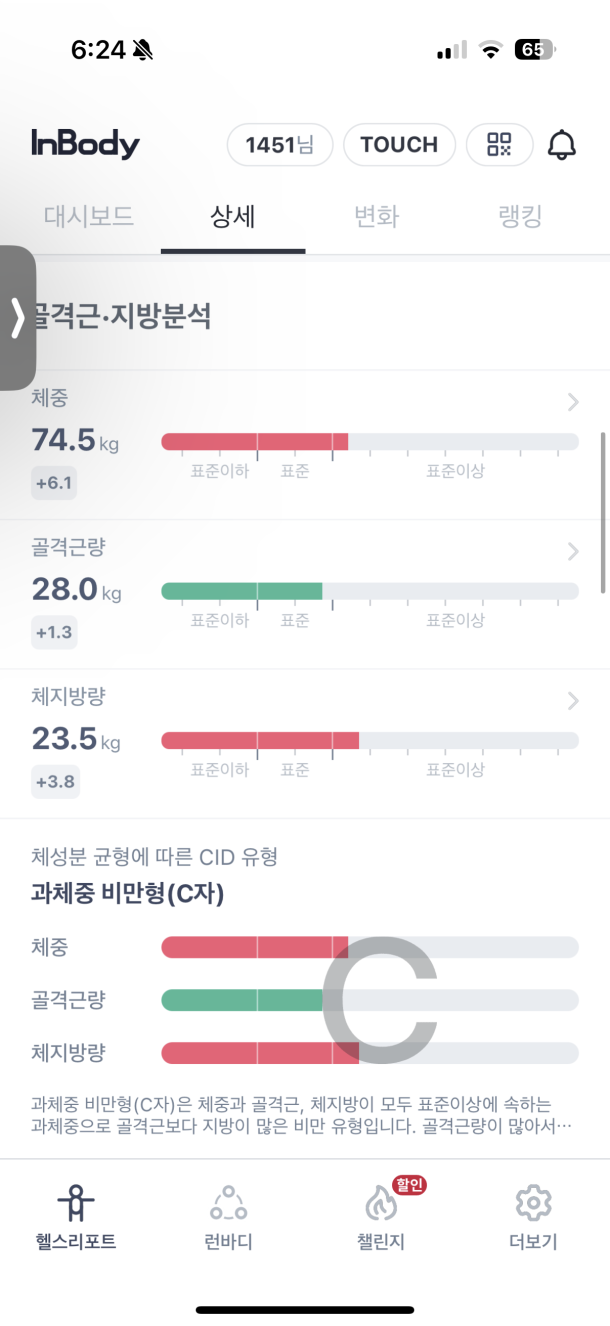Tap the InBody logo
610x1326 pixels.
[85, 145]
